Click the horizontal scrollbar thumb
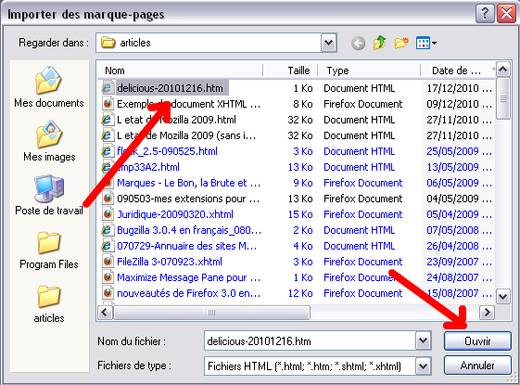The height and width of the screenshot is (385, 520). click(x=212, y=312)
